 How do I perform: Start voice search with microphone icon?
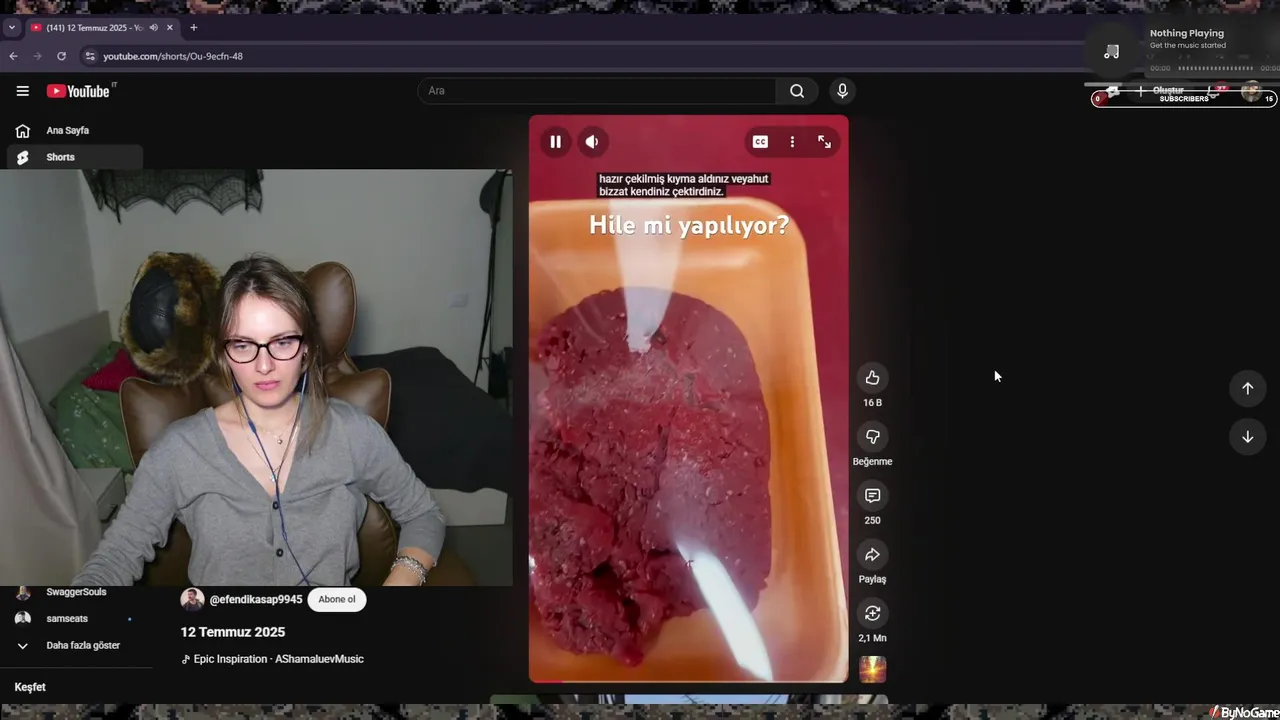pos(842,91)
